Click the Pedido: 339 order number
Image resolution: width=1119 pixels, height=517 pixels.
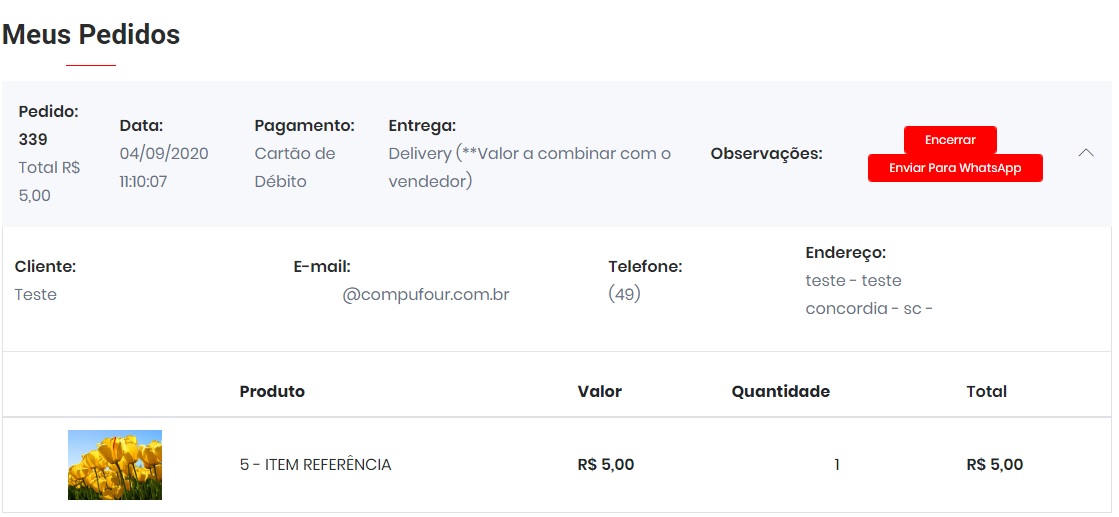33,139
